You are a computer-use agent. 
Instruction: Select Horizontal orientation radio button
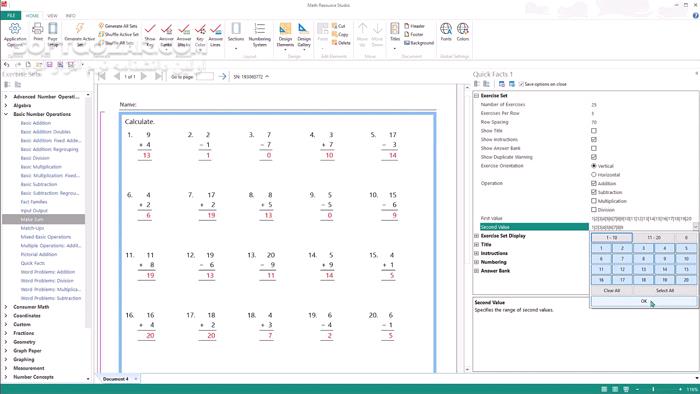tap(594, 174)
